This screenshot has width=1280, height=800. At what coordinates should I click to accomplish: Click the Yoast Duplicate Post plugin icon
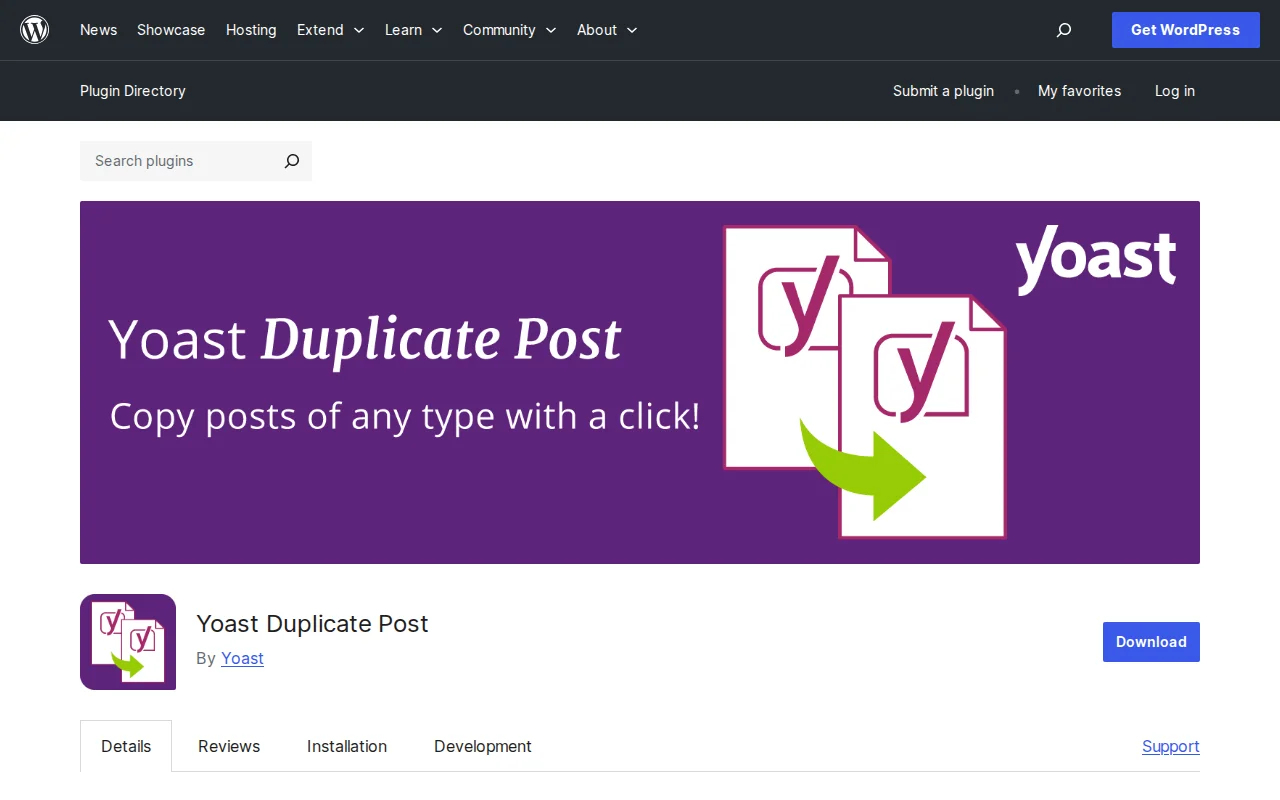tap(128, 642)
